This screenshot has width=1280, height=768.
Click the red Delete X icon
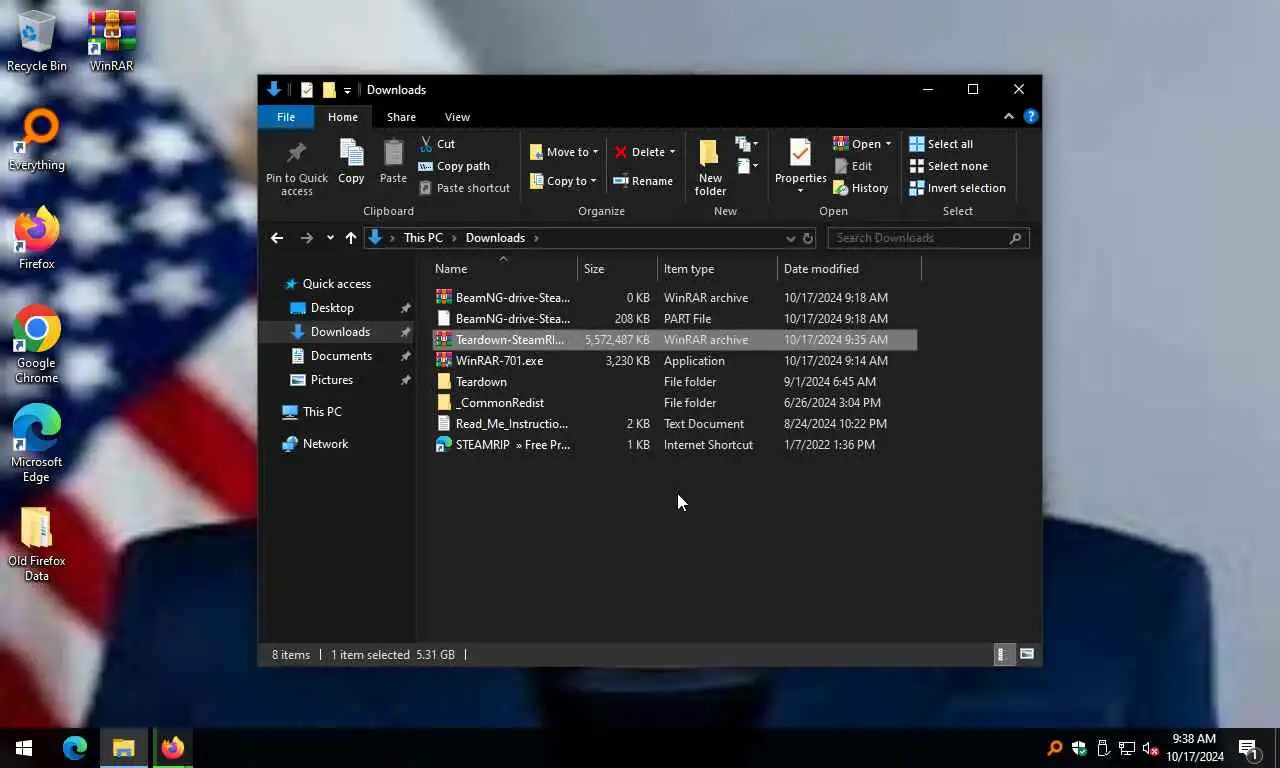pyautogui.click(x=621, y=152)
